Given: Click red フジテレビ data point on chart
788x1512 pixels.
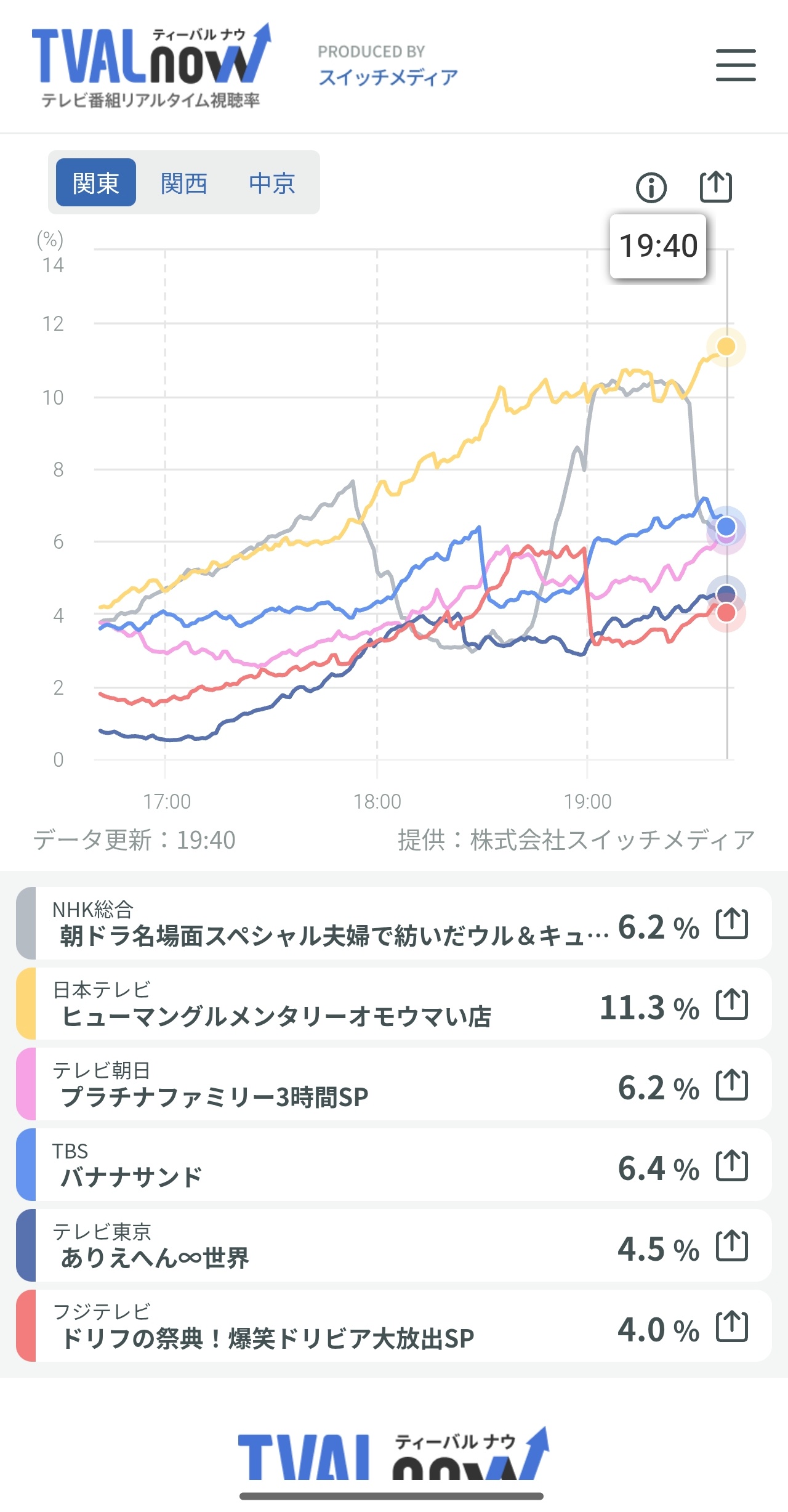Looking at the screenshot, I should coord(726,613).
